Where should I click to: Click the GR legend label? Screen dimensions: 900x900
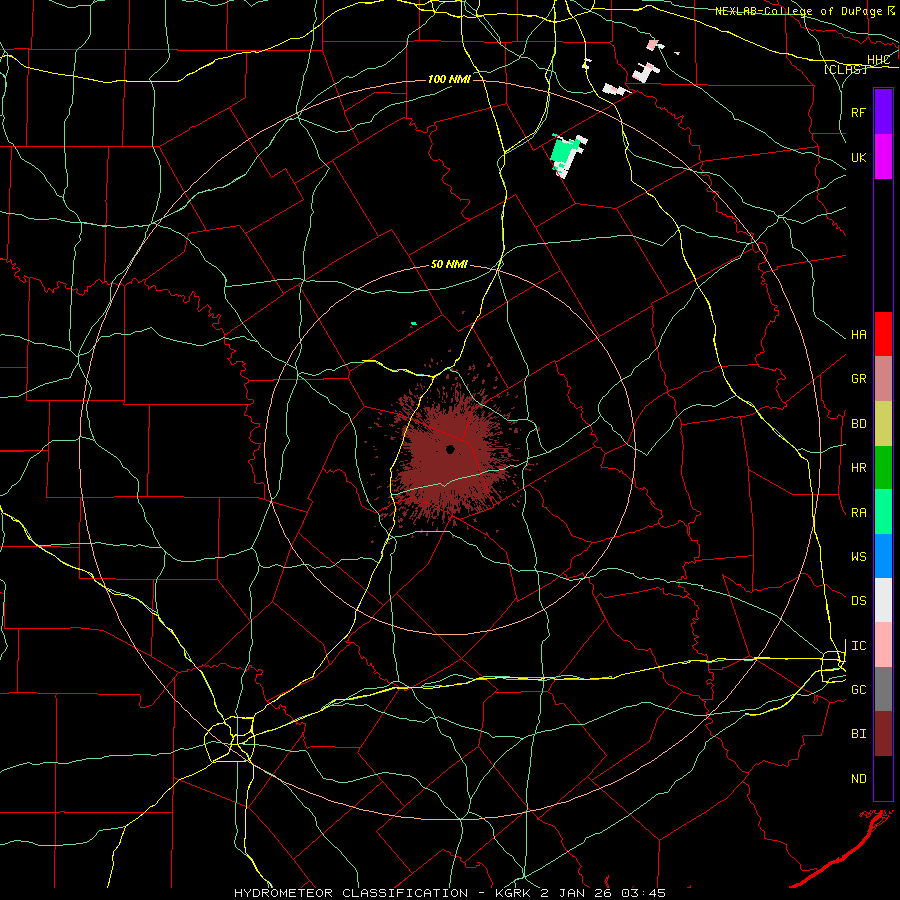click(858, 379)
